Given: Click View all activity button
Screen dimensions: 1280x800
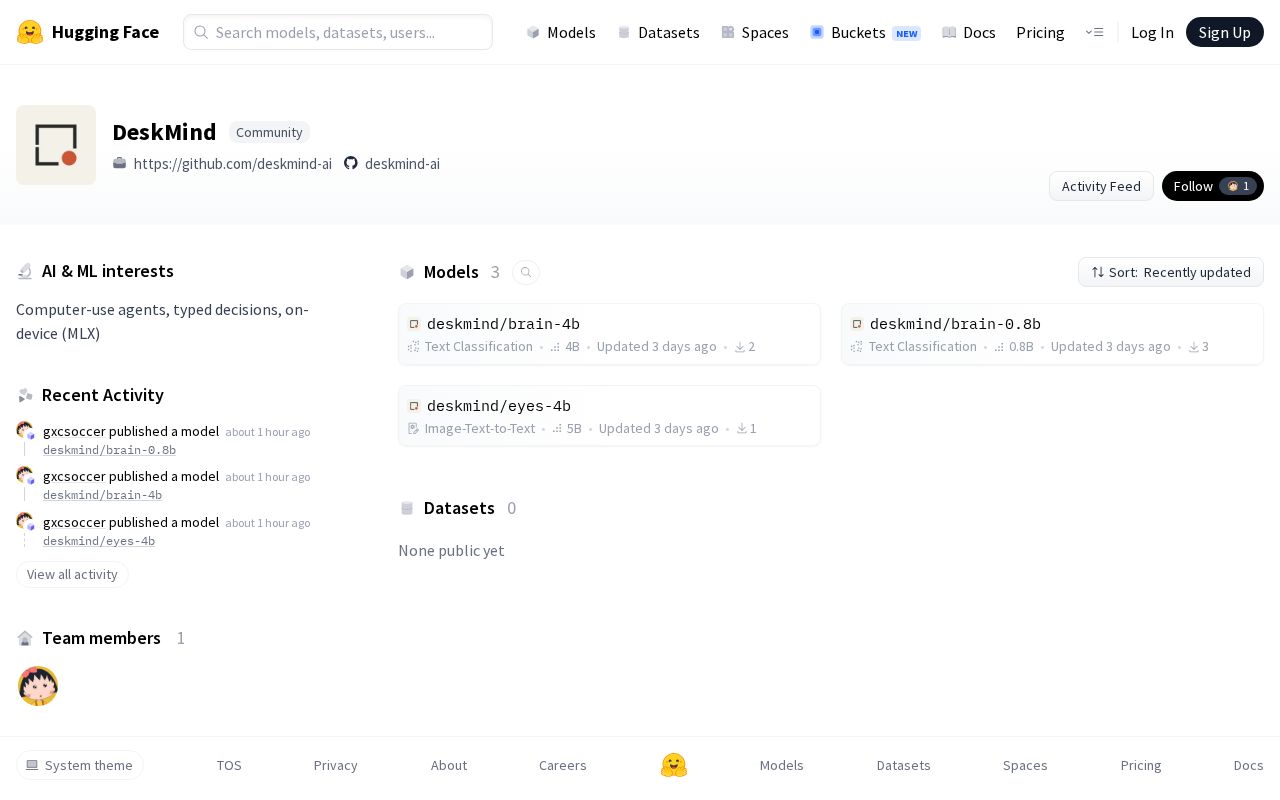Looking at the screenshot, I should point(72,574).
